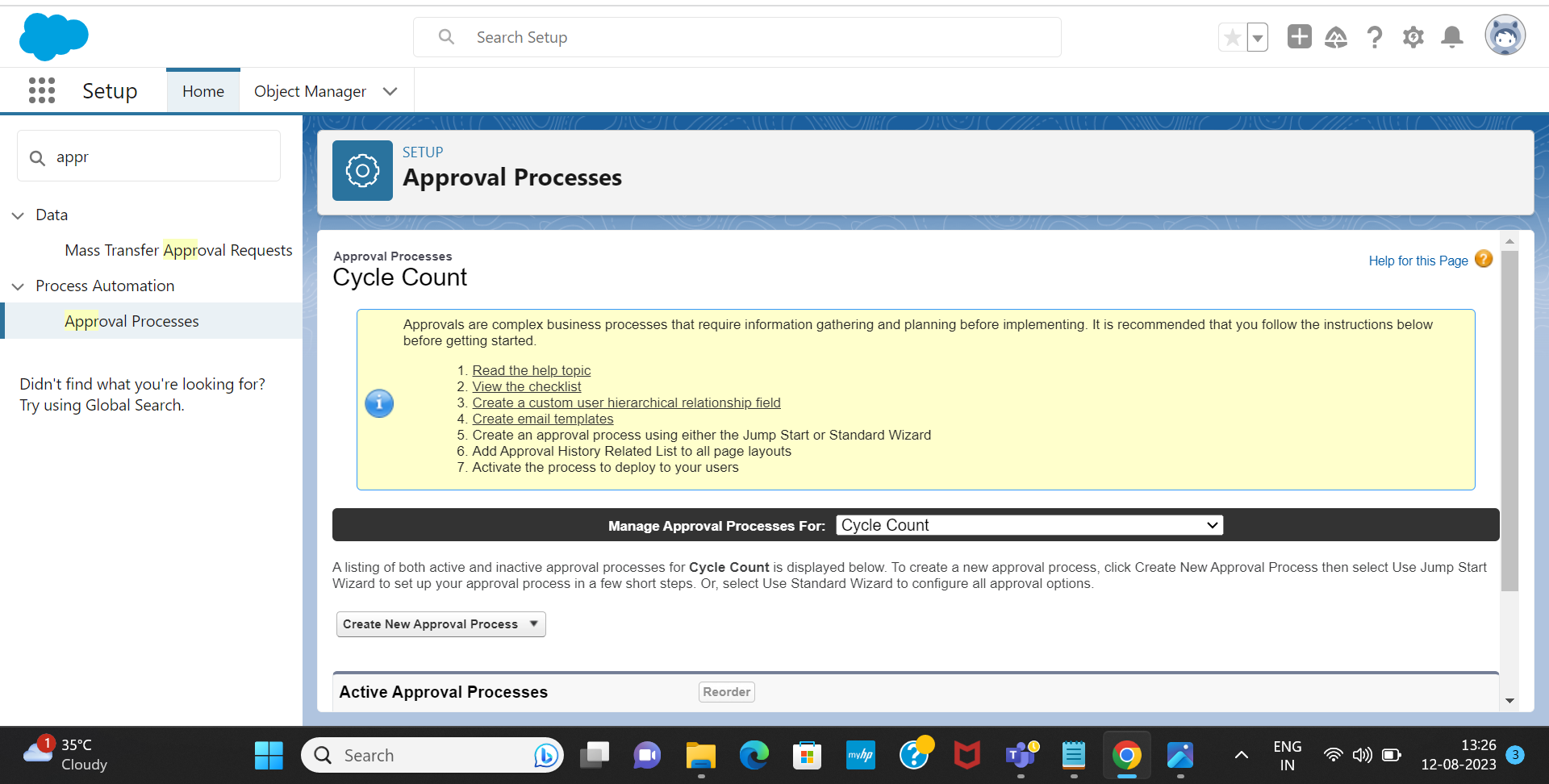Open the Object Manager tab
Screen dimensions: 1549x784
(x=310, y=91)
